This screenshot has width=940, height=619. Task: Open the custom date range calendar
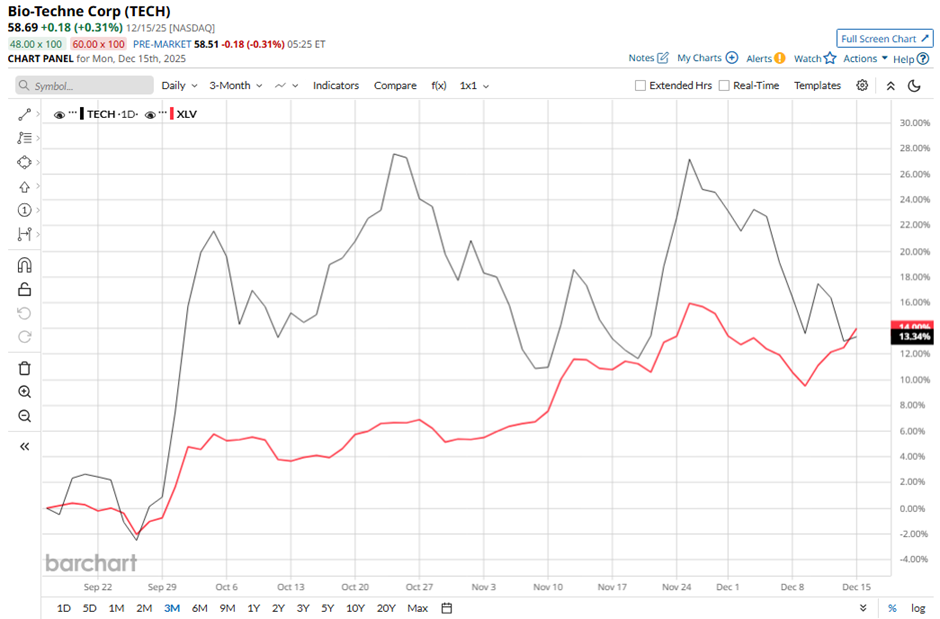[447, 608]
